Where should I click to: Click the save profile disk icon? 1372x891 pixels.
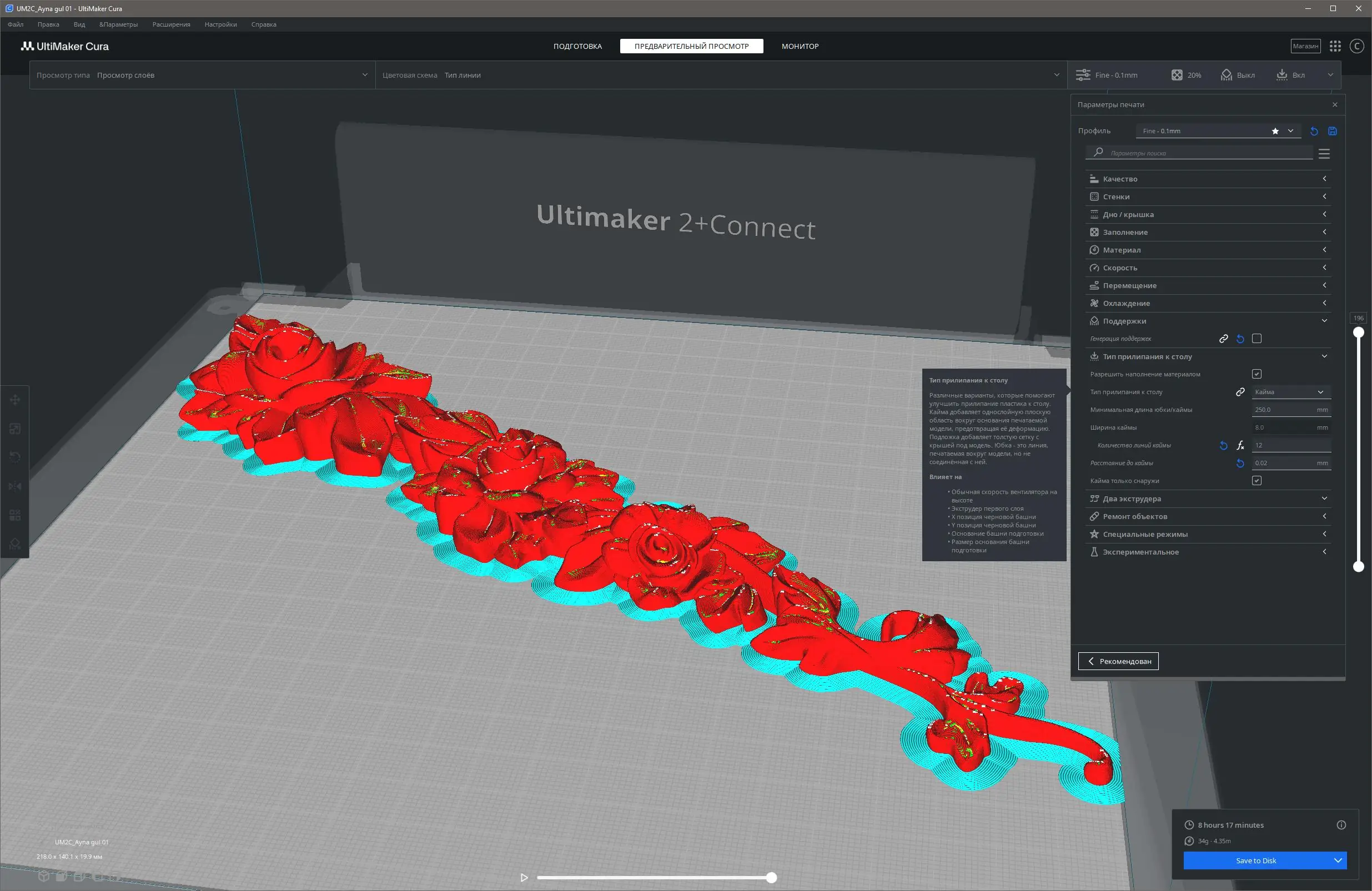click(x=1332, y=132)
